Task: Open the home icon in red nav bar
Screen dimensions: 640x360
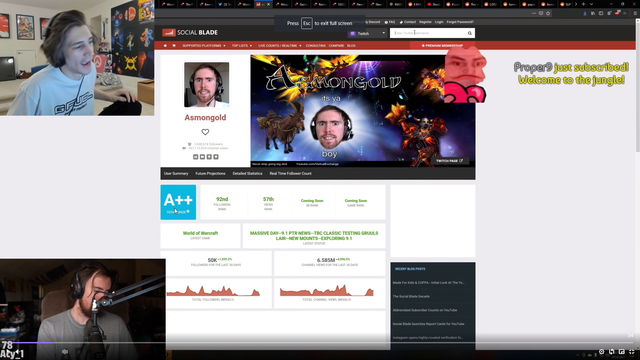Action: (x=165, y=46)
